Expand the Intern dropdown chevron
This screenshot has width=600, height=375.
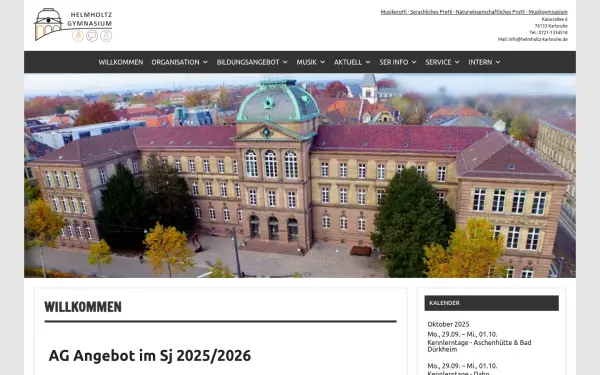click(498, 62)
